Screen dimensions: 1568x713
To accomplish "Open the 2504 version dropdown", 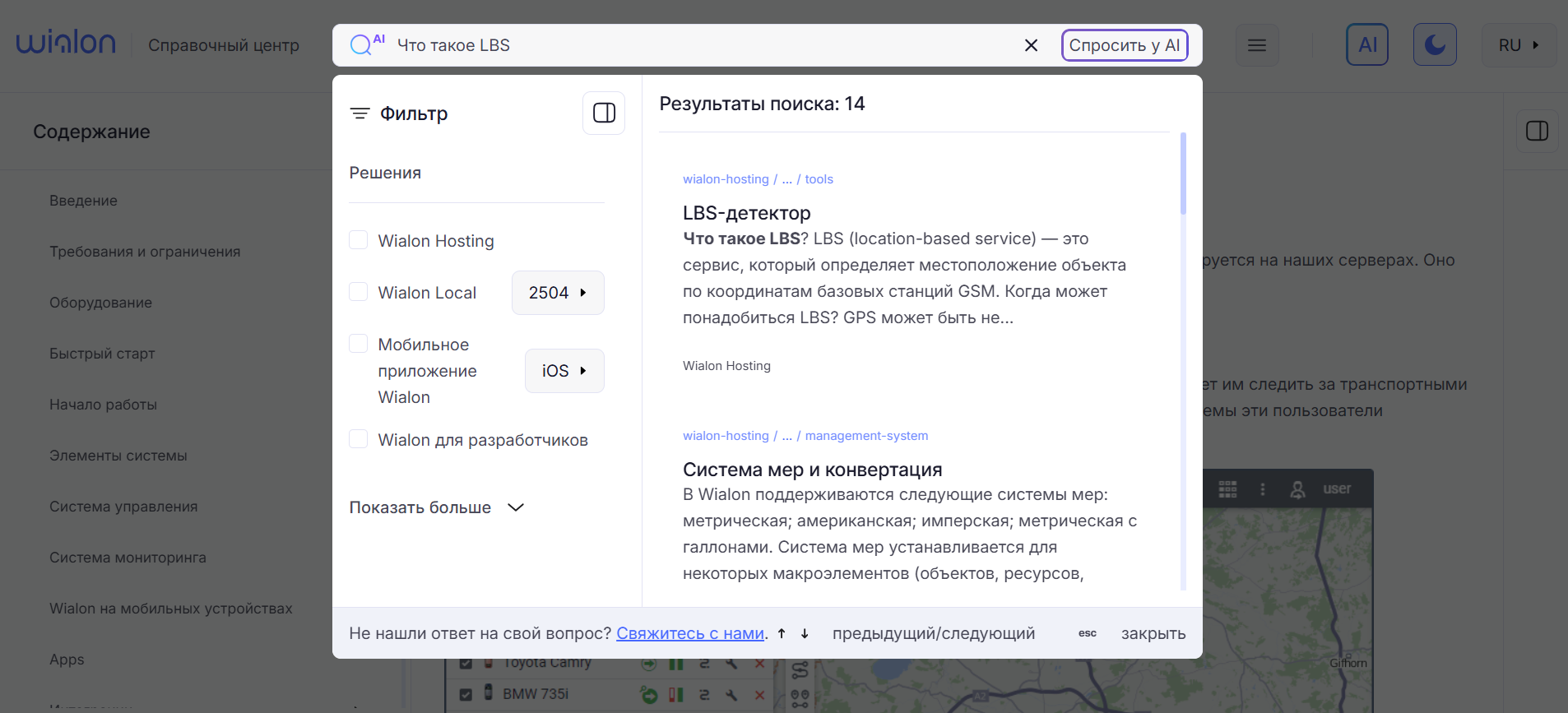I will coord(558,293).
